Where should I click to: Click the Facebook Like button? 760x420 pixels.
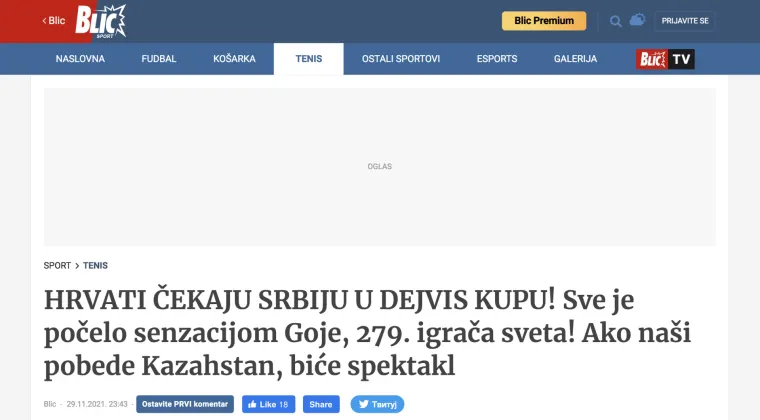pos(269,404)
